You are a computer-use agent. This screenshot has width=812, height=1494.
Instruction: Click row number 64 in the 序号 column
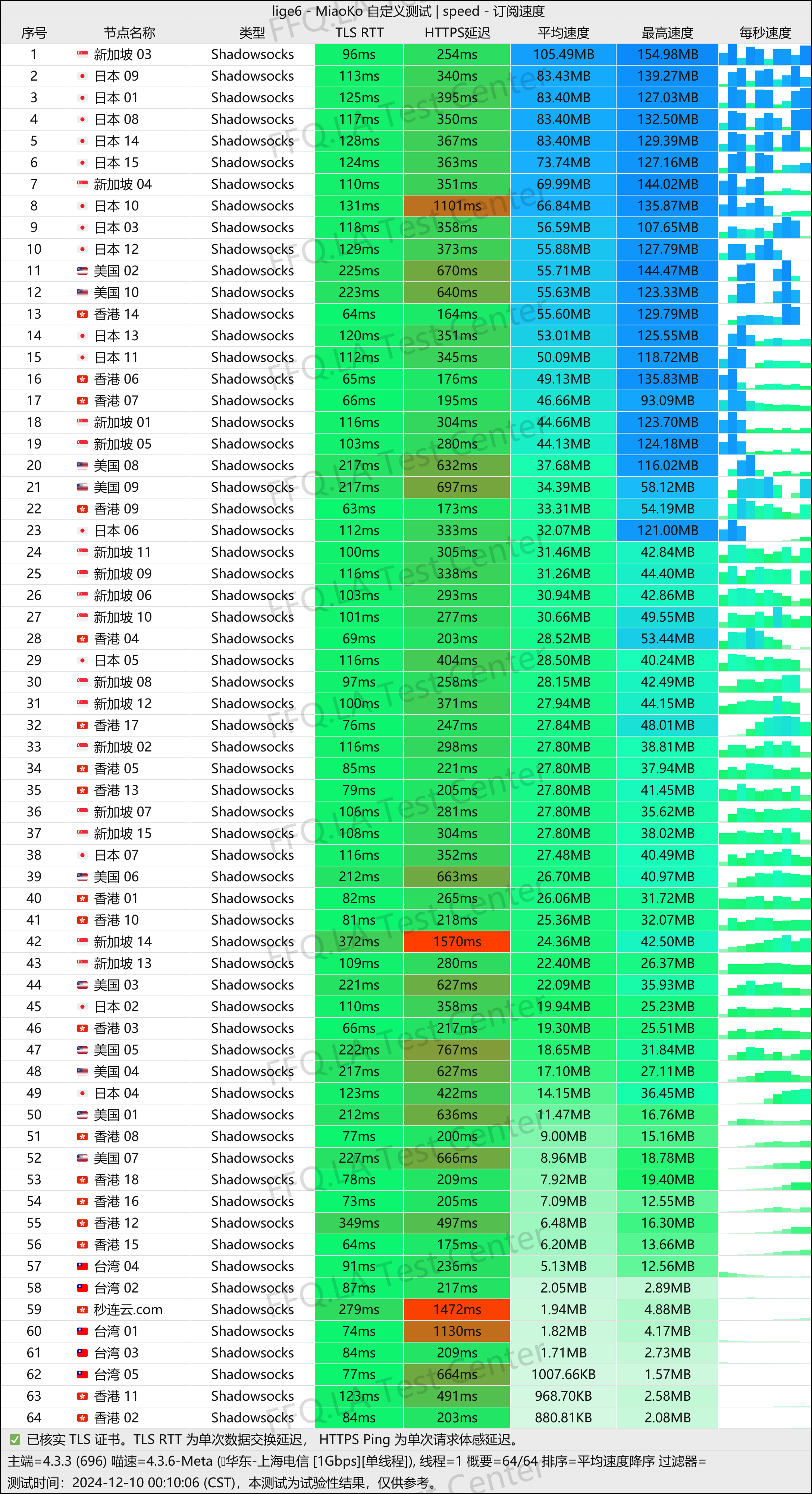point(34,1418)
